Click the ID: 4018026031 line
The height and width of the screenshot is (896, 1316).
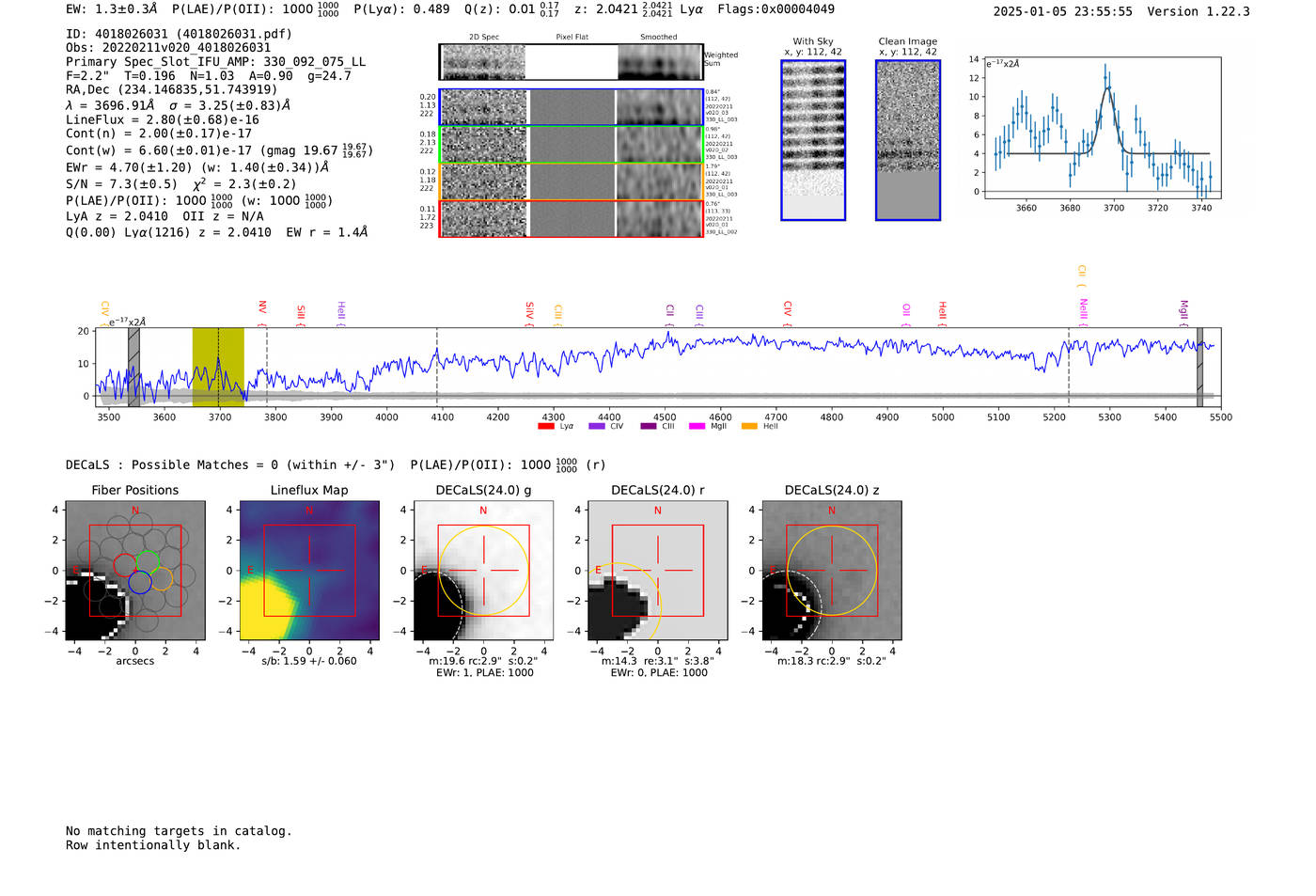click(179, 34)
